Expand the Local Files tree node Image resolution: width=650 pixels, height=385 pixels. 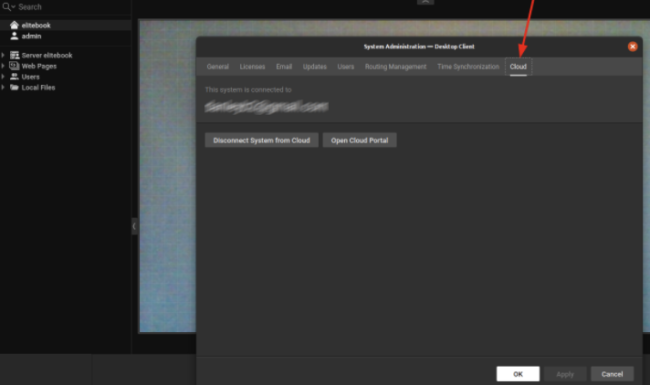pos(3,87)
